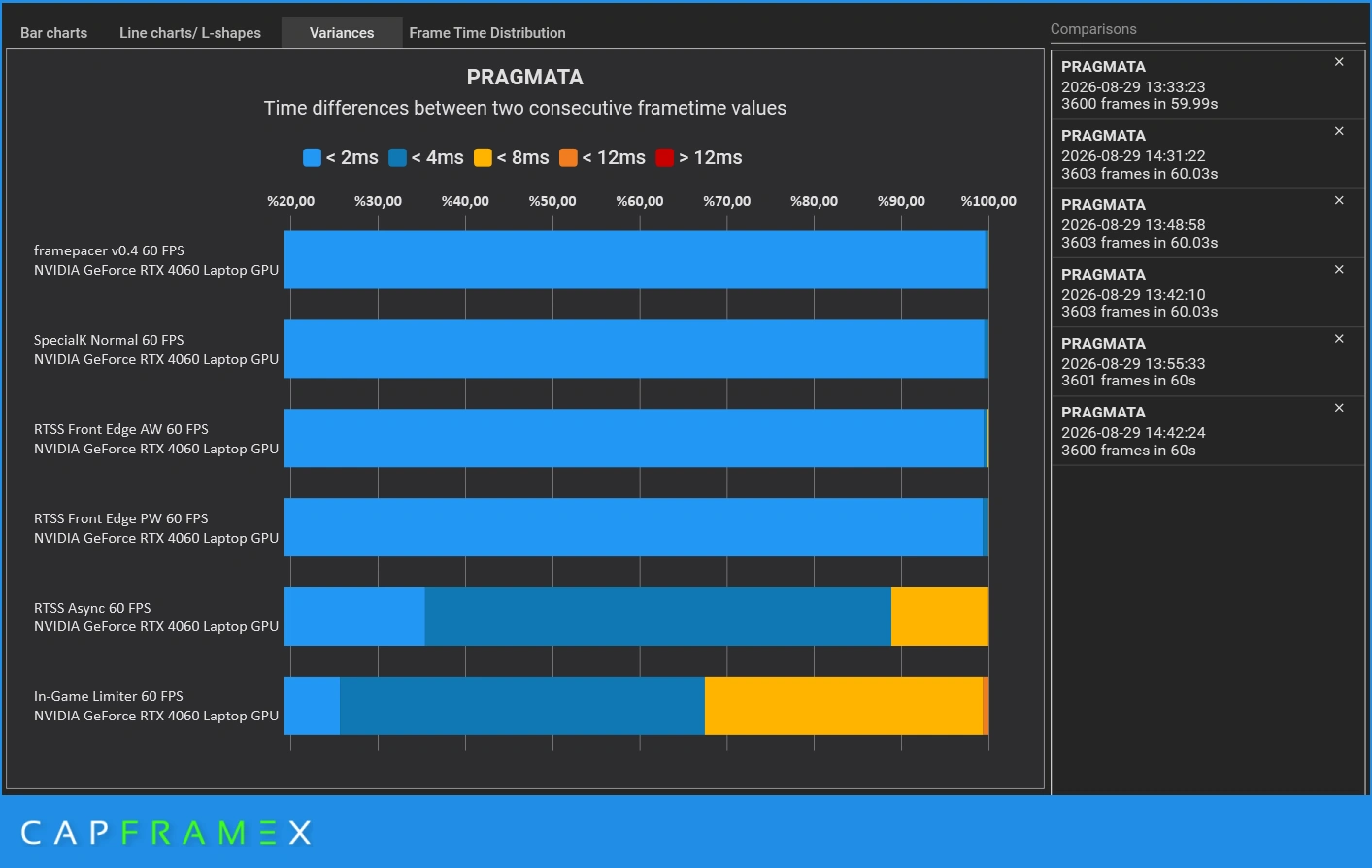Click the %20,00 axis label
This screenshot has height=868, width=1372.
[x=291, y=201]
